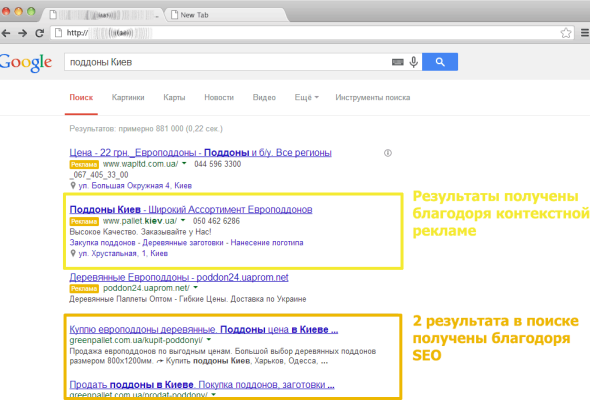
Task: Open the Ещё dropdown menu
Action: 306,97
